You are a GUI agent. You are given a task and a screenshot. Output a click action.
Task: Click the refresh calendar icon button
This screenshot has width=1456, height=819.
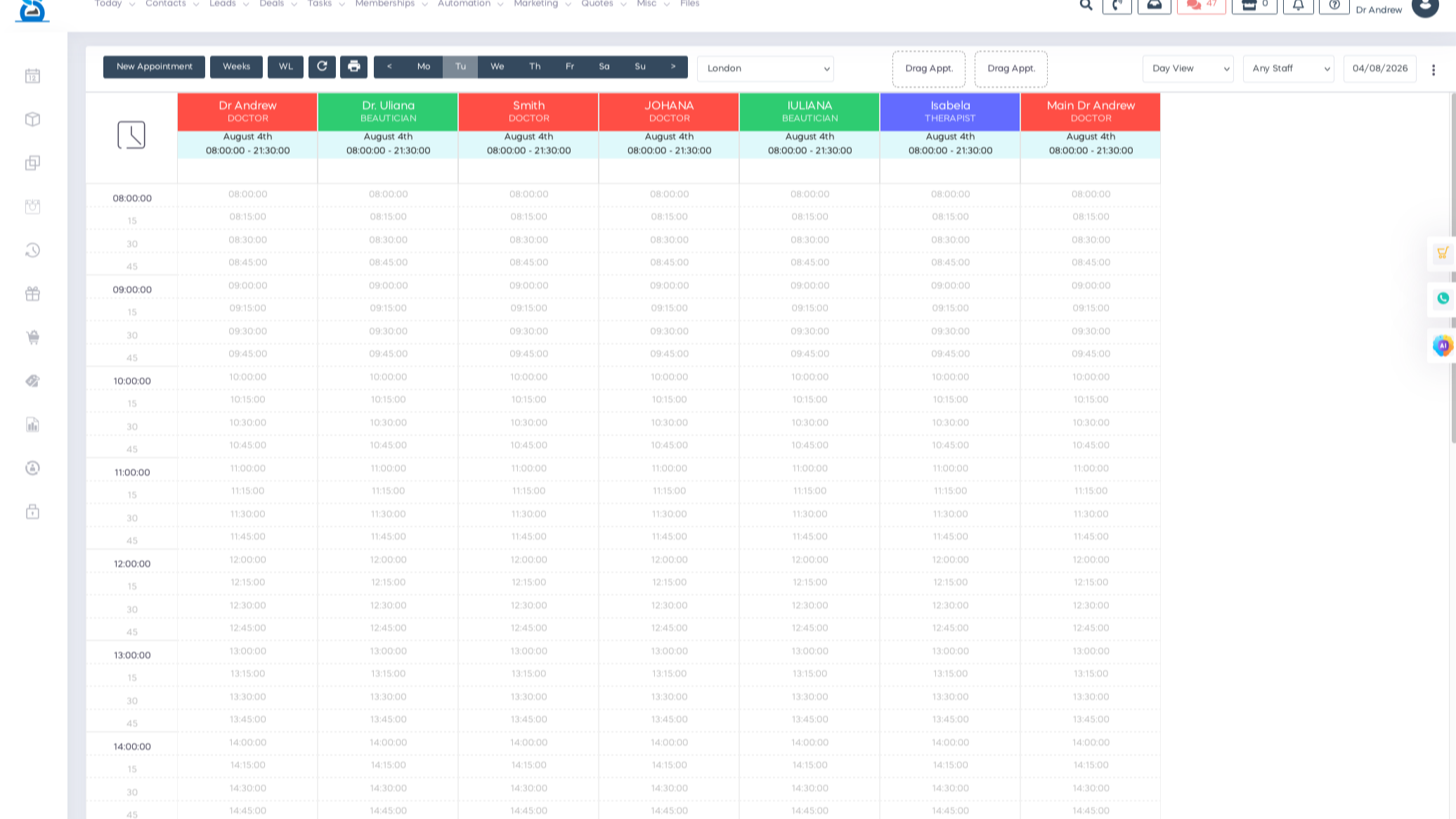322,67
